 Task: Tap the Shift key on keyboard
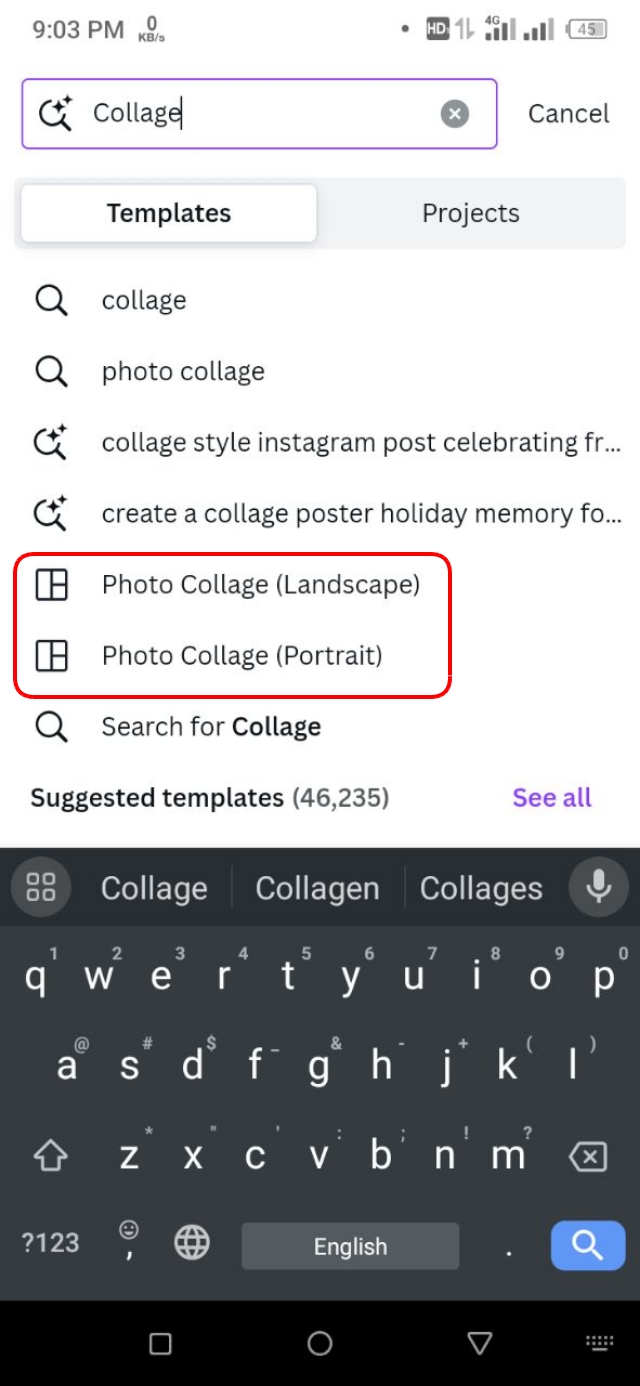49,1156
